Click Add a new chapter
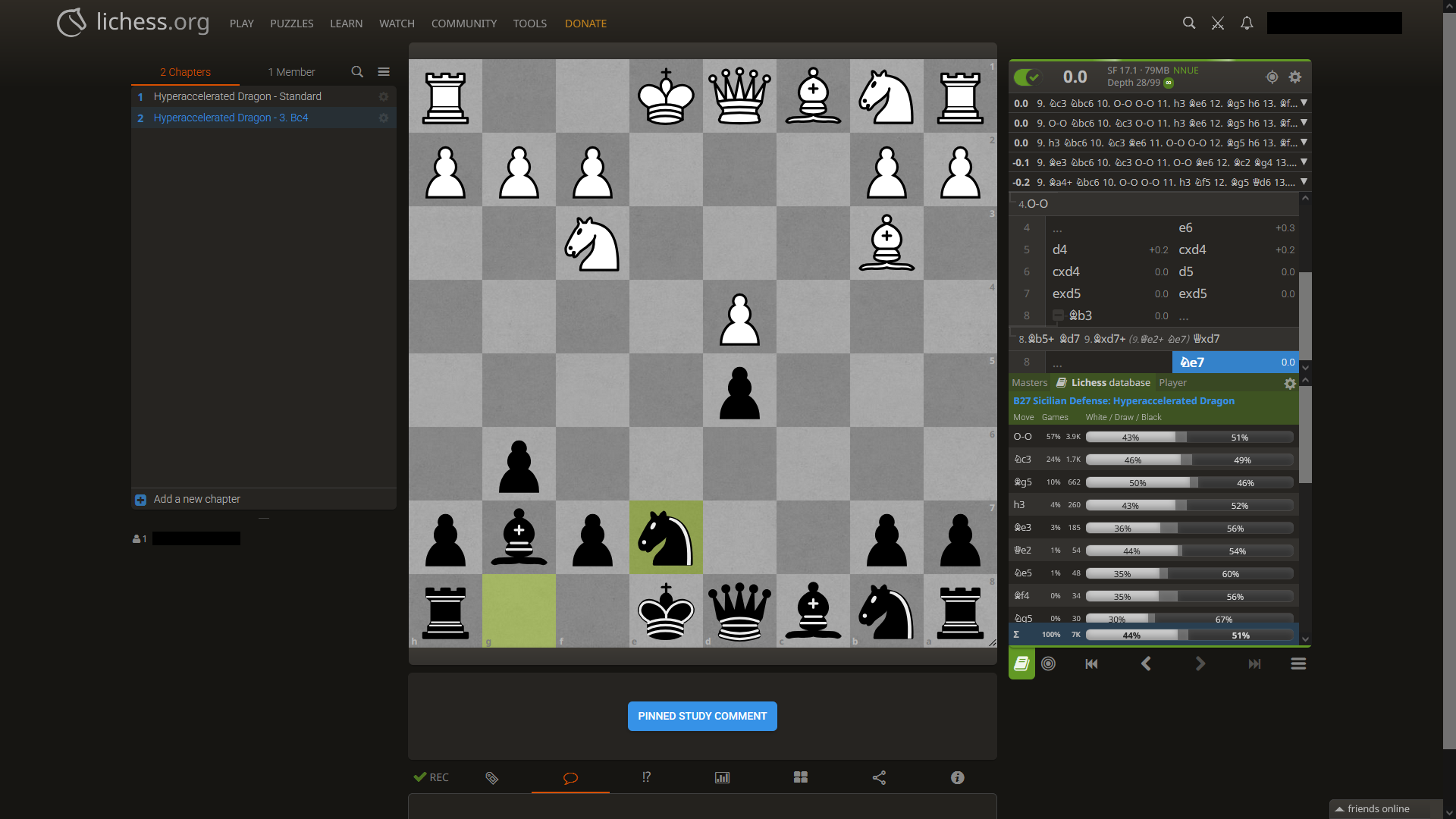The image size is (1456, 819). click(196, 499)
